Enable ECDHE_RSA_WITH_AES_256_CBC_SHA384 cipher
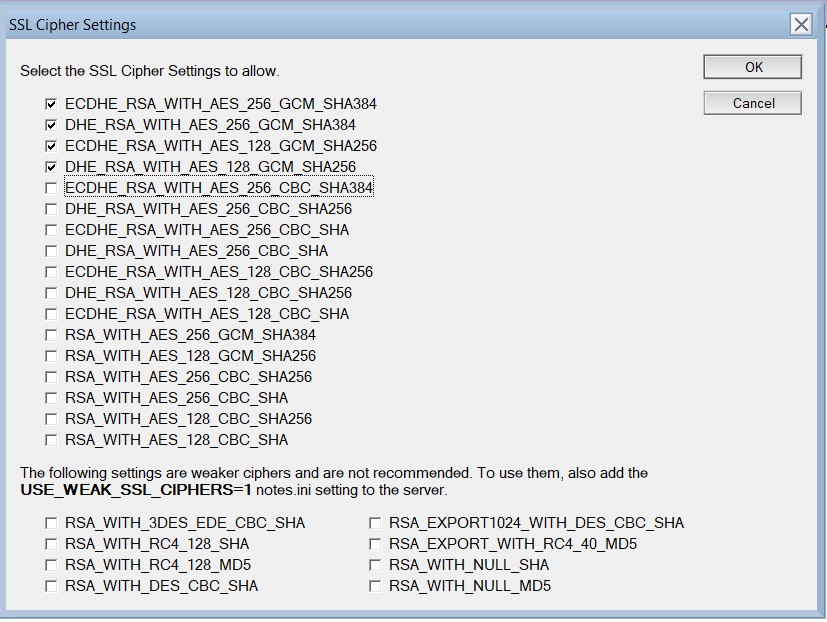Screen dimensions: 827x622 (x=51, y=188)
